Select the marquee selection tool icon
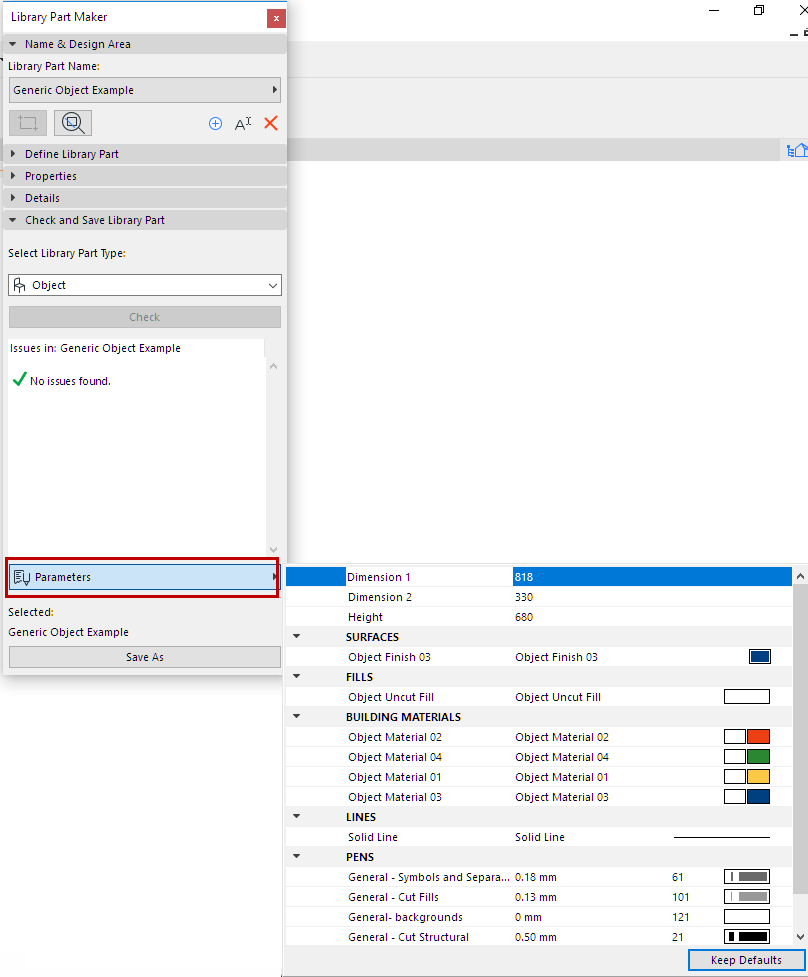Screen dimensions: 808x977 tap(27, 122)
